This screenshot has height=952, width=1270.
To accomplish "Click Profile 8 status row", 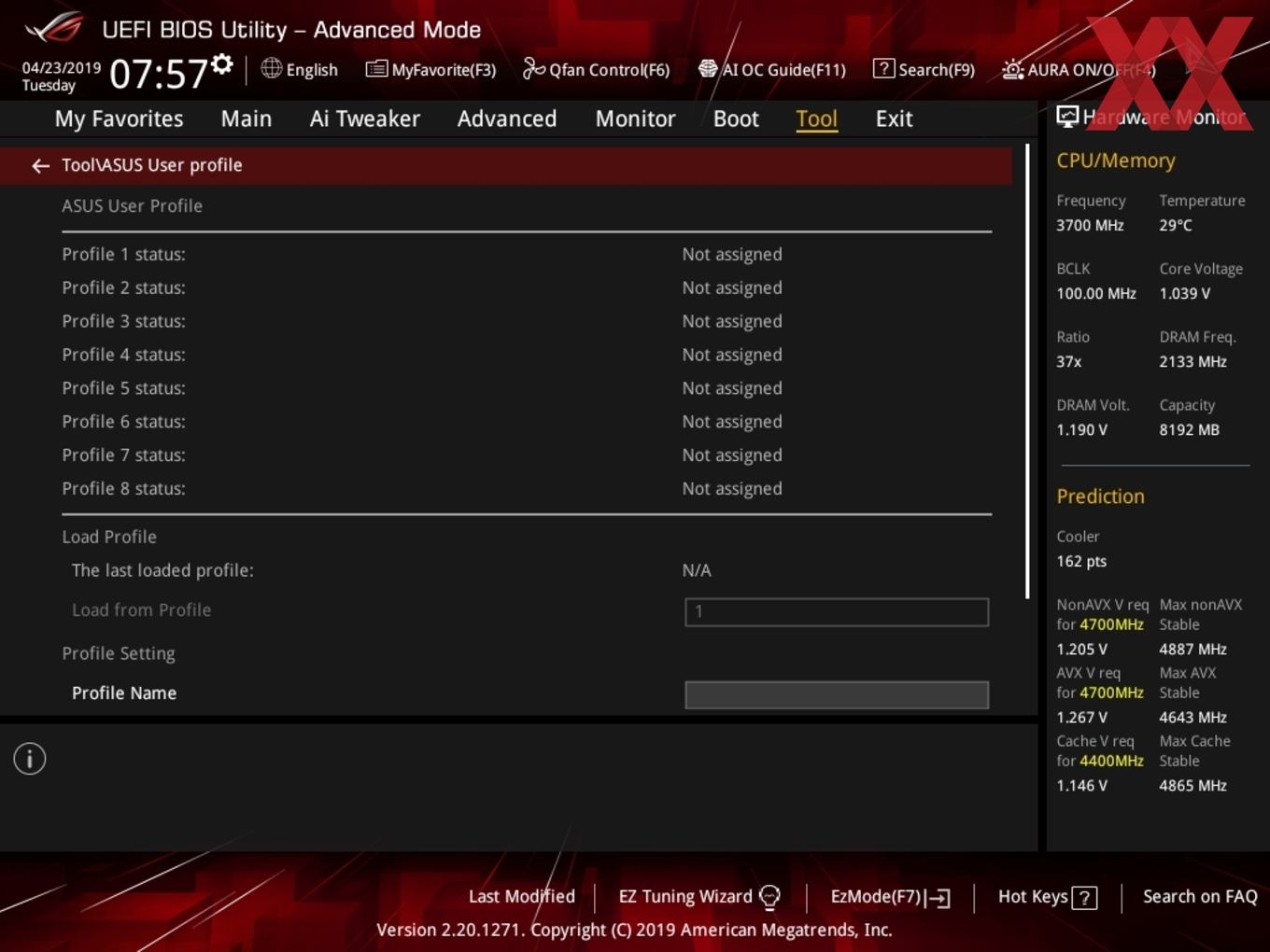I will 527,489.
